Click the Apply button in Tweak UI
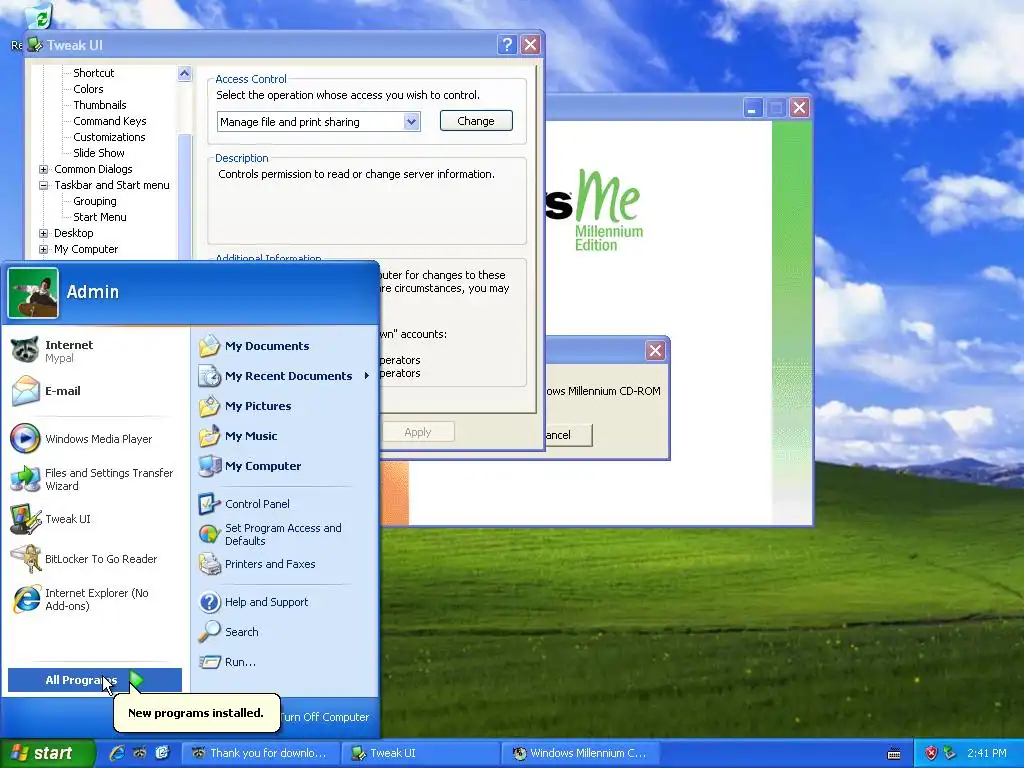 [x=418, y=432]
